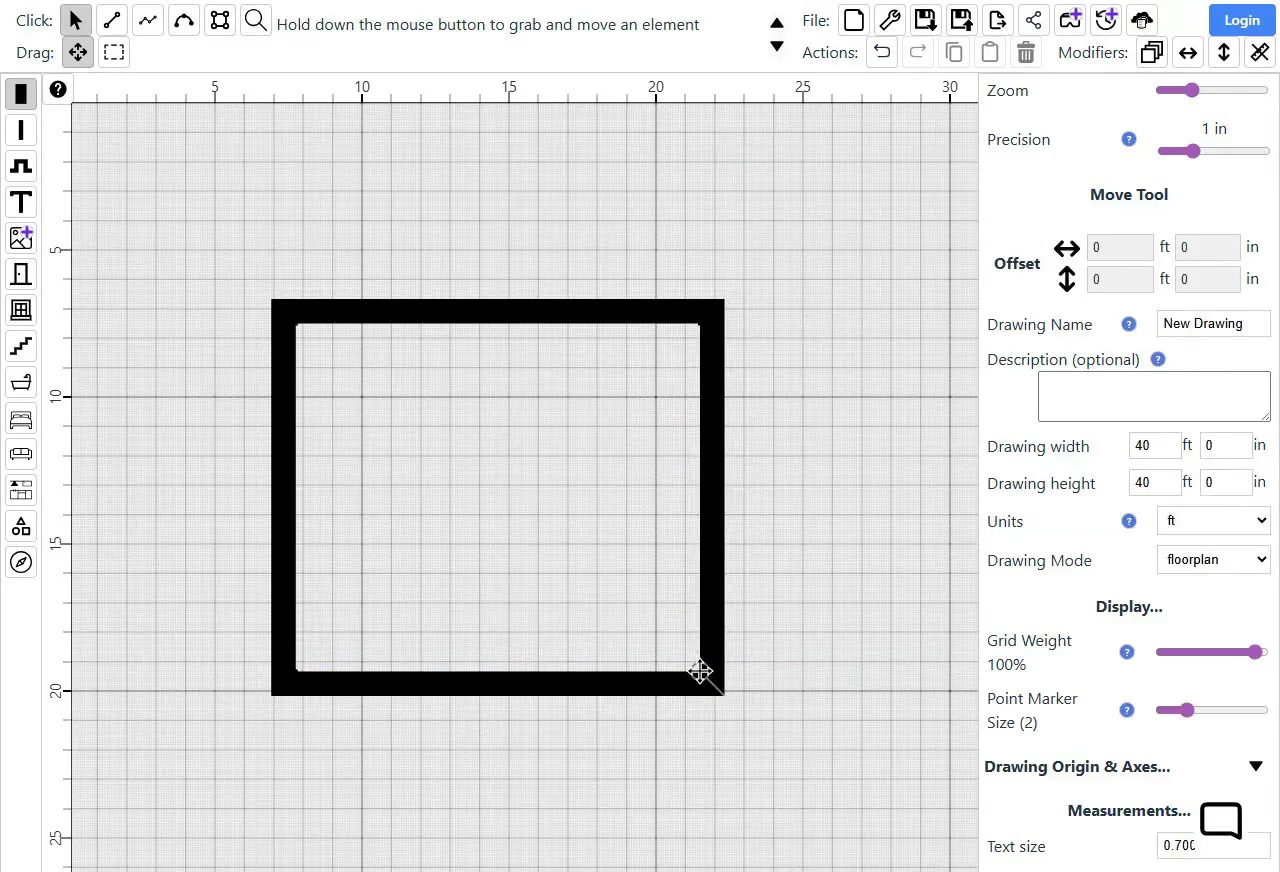The height and width of the screenshot is (872, 1280).
Task: Adjust the Zoom slider
Action: coord(1212,90)
